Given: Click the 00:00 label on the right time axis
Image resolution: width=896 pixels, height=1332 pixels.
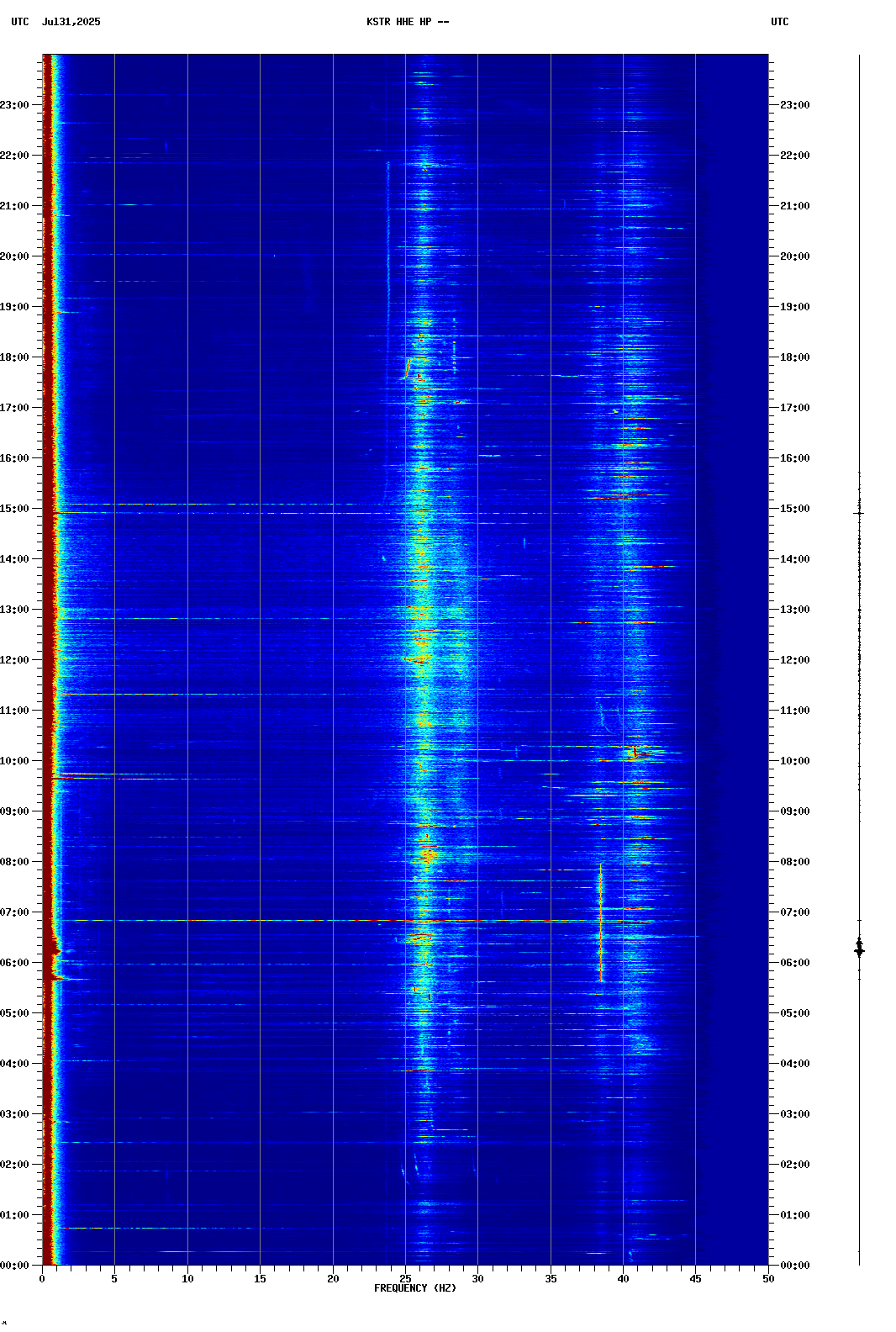Looking at the screenshot, I should (x=795, y=1266).
